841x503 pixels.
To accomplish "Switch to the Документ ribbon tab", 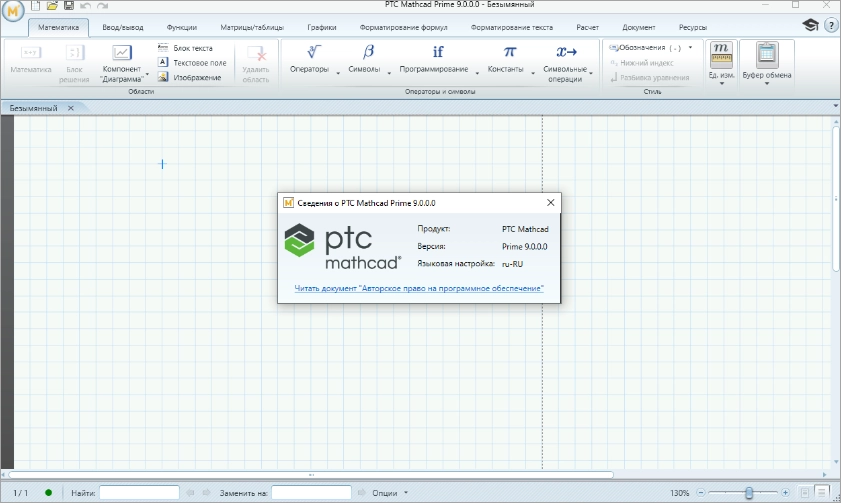I will point(638,27).
